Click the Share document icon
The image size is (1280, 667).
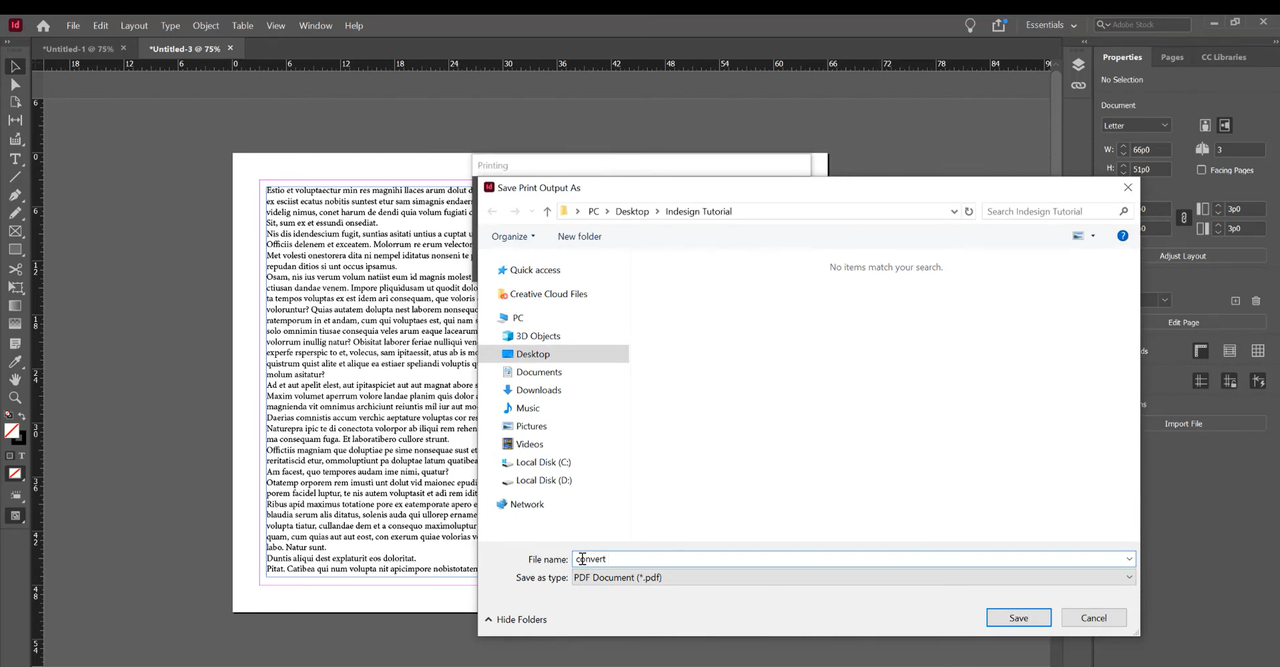[999, 25]
